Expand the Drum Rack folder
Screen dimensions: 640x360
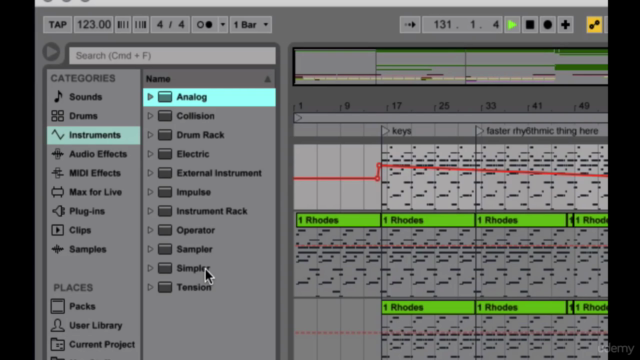150,135
